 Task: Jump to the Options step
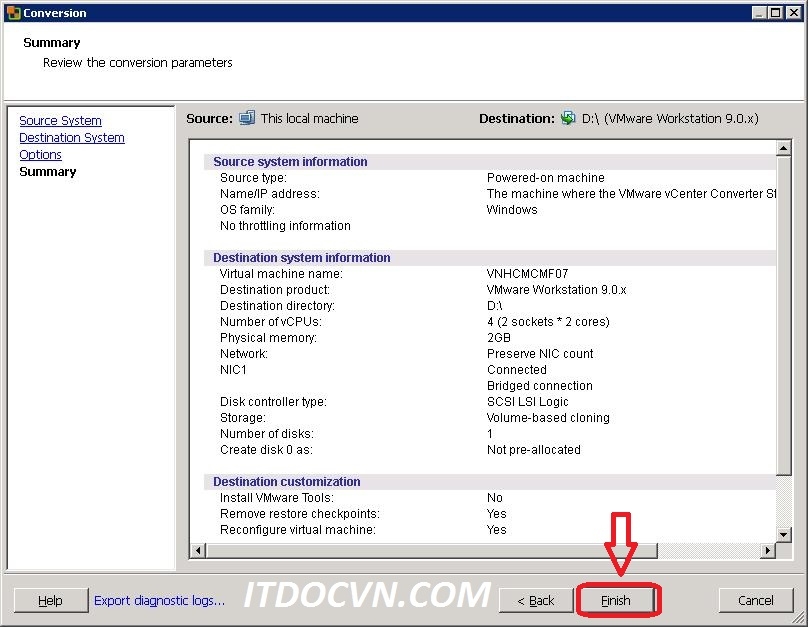pos(40,155)
